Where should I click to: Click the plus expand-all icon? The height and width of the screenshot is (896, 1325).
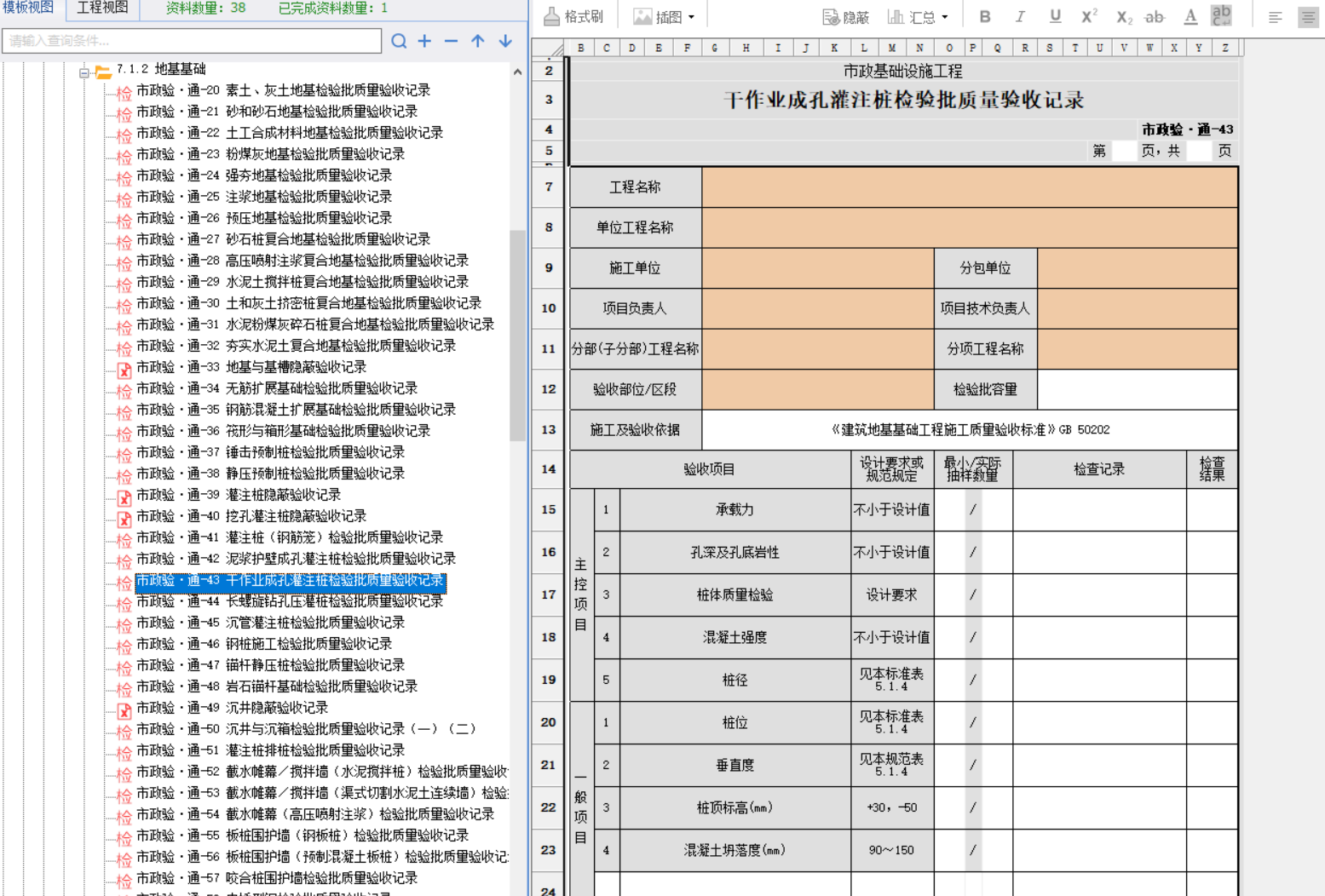pyautogui.click(x=424, y=41)
